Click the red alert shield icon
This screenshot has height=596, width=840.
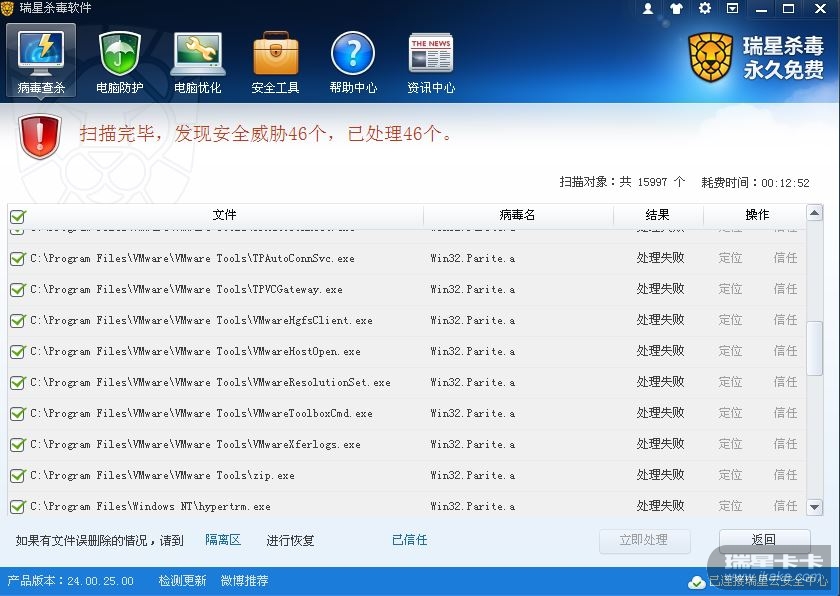[x=40, y=136]
